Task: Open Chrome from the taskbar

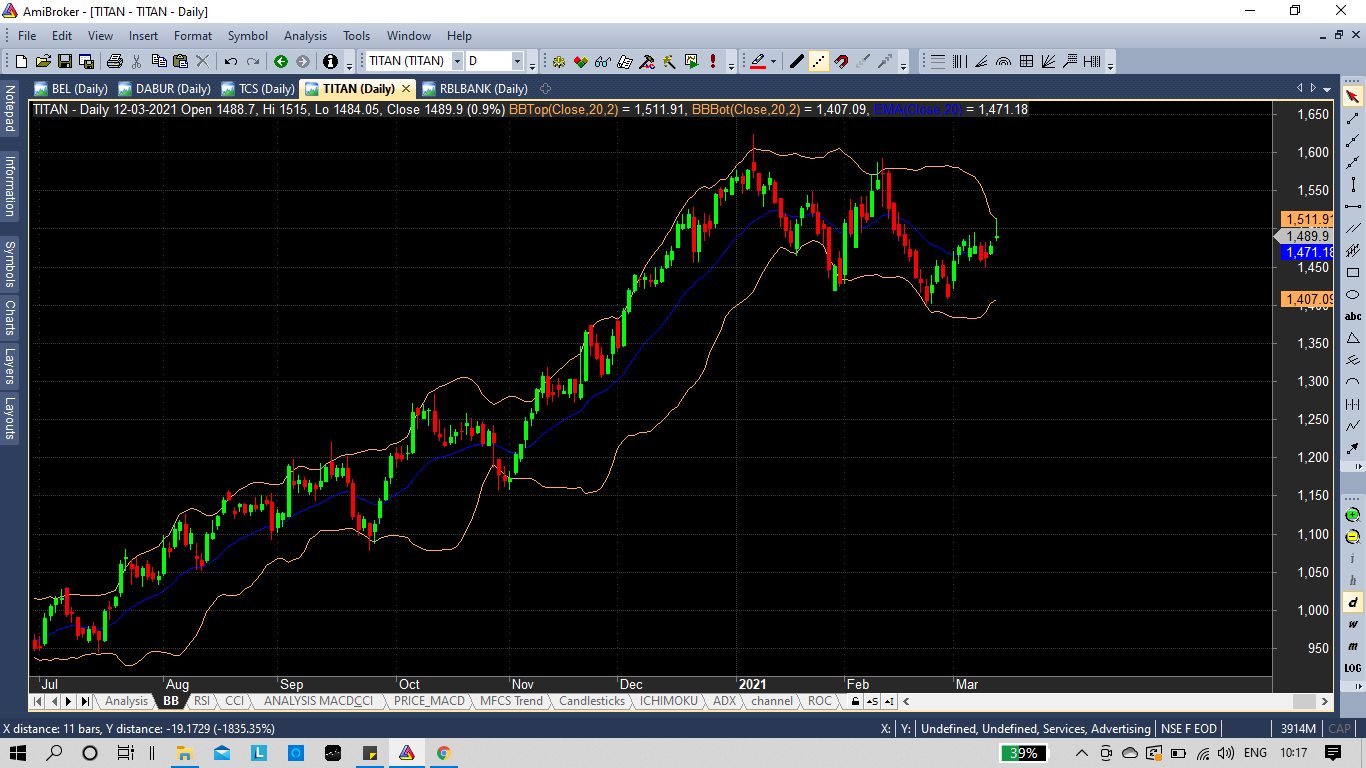Action: [444, 753]
